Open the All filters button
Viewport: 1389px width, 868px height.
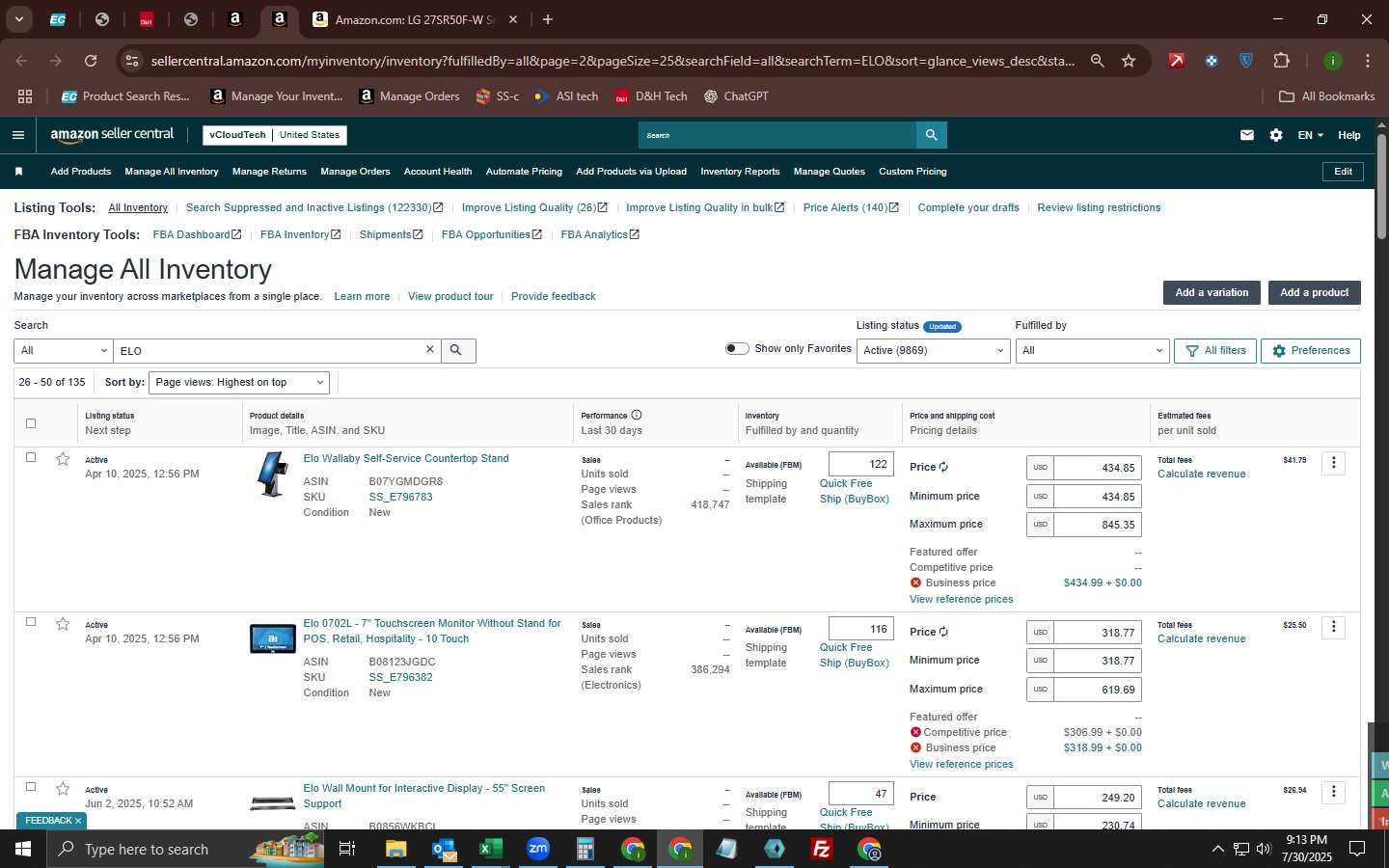click(1215, 351)
